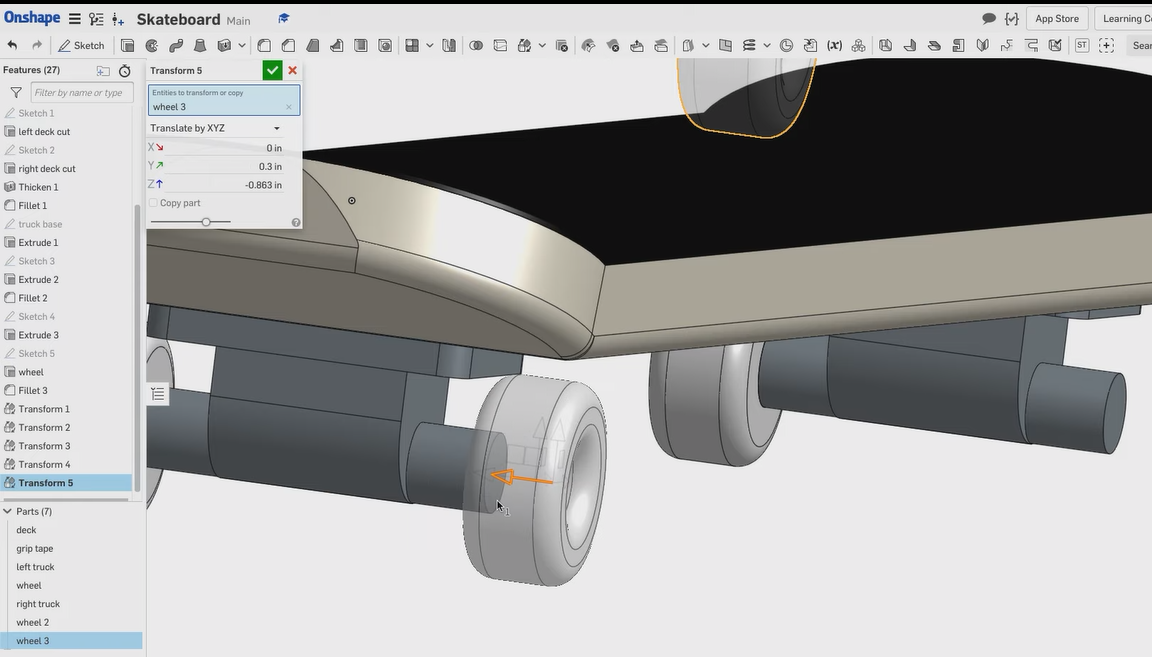Image resolution: width=1152 pixels, height=657 pixels.
Task: Toggle the Copy part checkbox
Action: 154,203
